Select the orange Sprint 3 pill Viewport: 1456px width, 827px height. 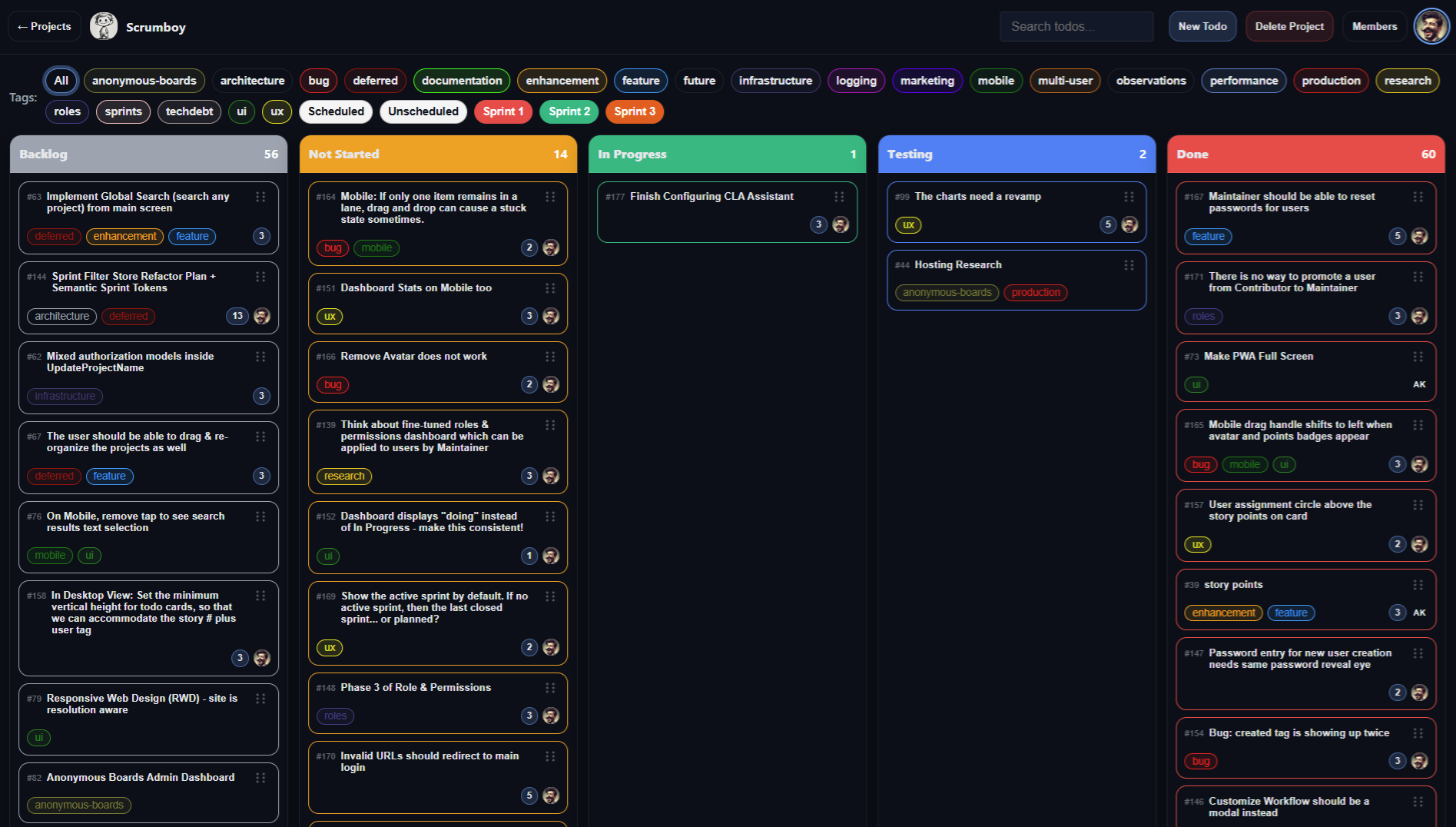(x=634, y=111)
